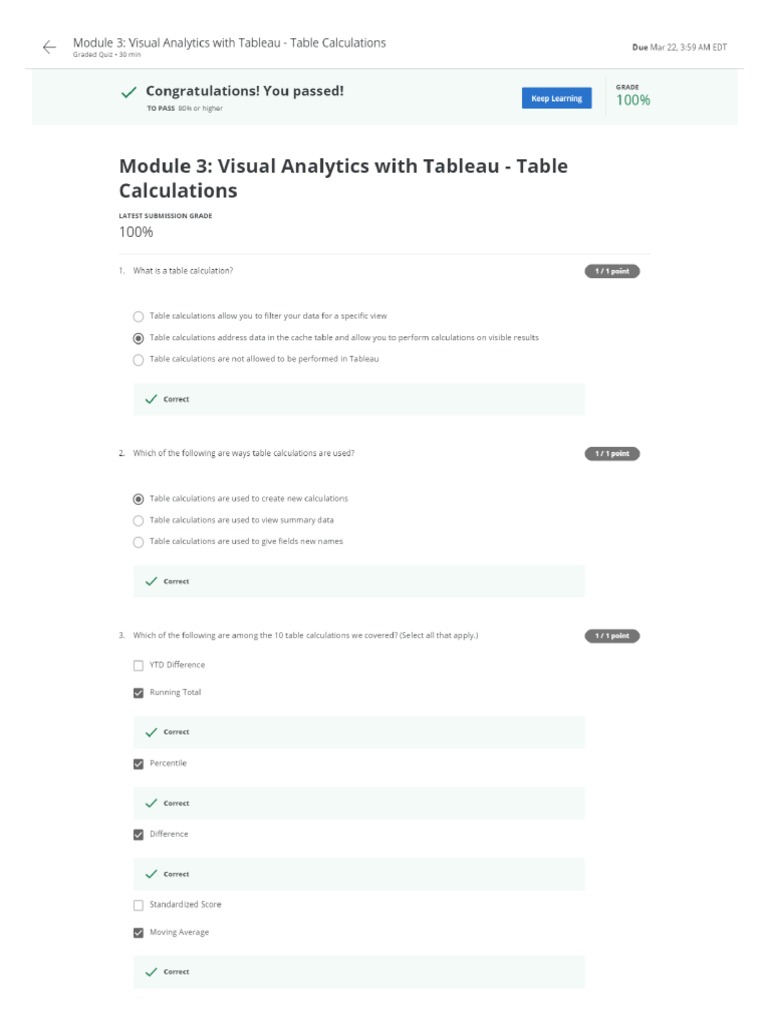Click question 1 points badge
The image size is (768, 1024).
612,271
